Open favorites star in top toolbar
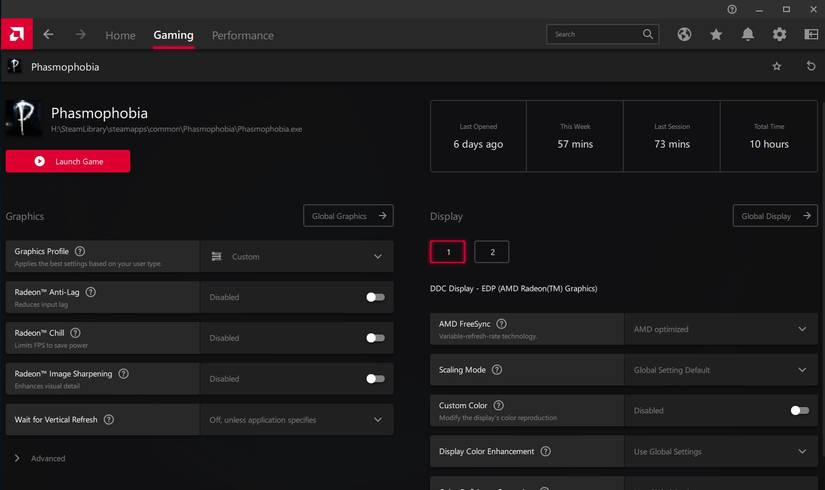The image size is (825, 490). [x=716, y=34]
